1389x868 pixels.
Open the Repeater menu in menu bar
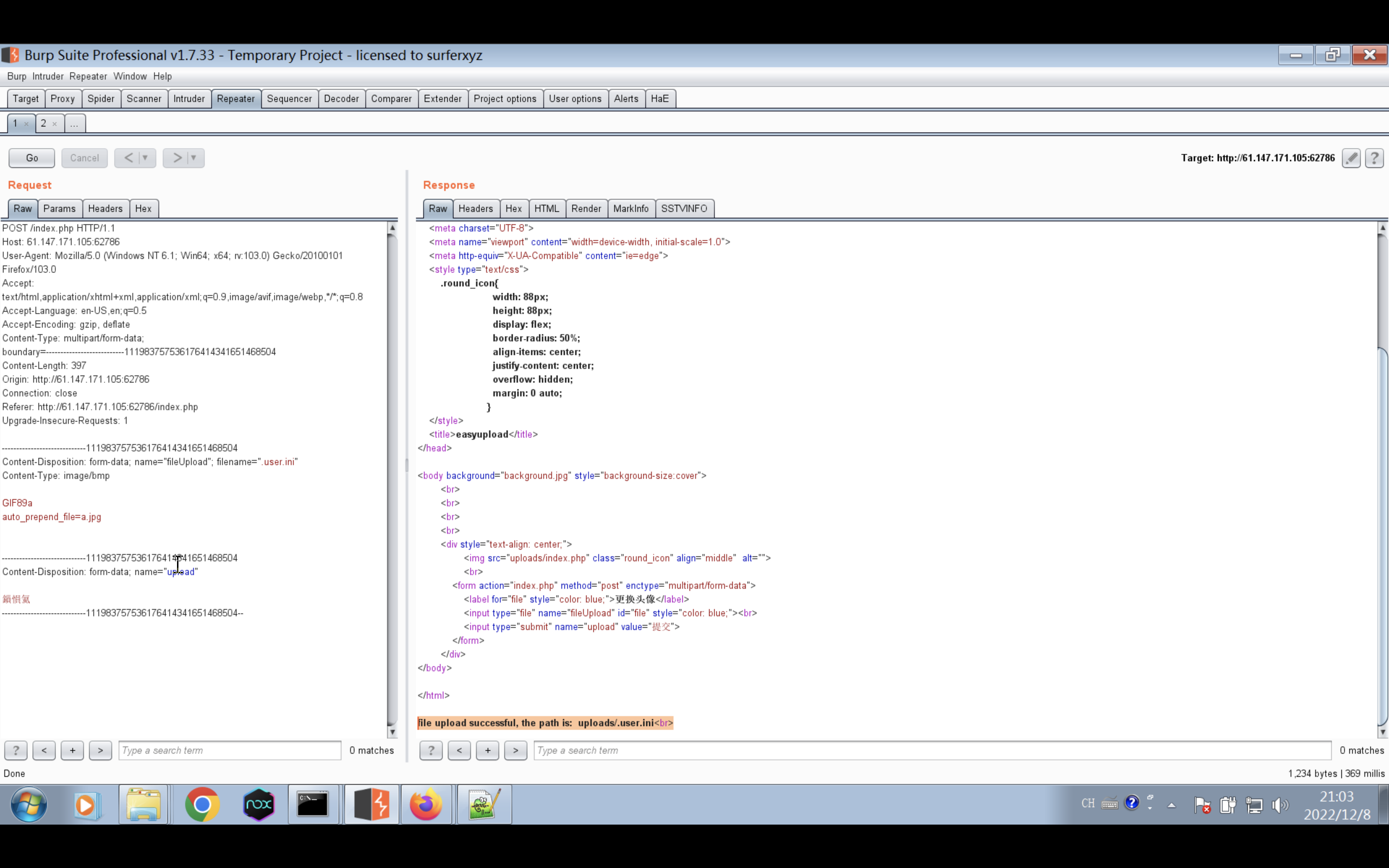click(88, 76)
